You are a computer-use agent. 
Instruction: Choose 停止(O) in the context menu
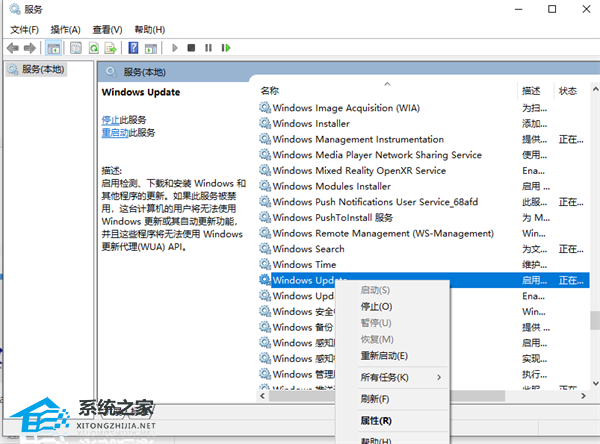[376, 307]
